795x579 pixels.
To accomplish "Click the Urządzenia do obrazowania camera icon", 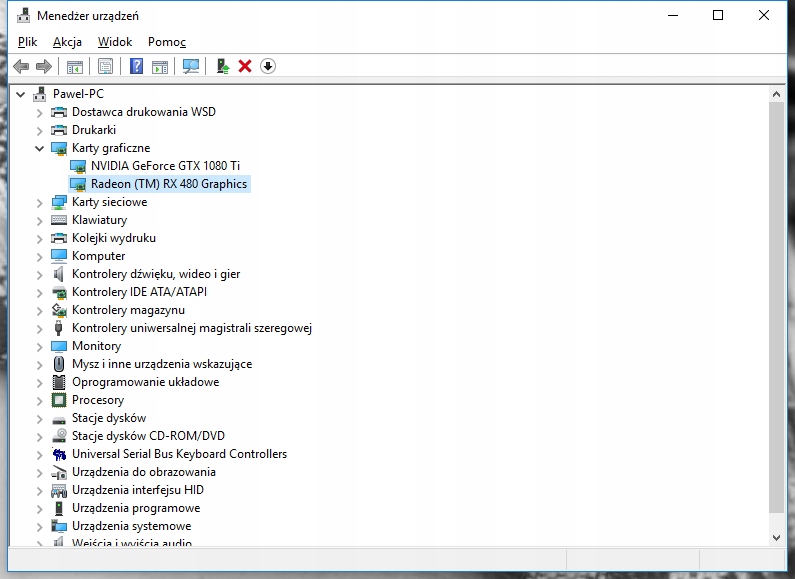I will point(59,473).
